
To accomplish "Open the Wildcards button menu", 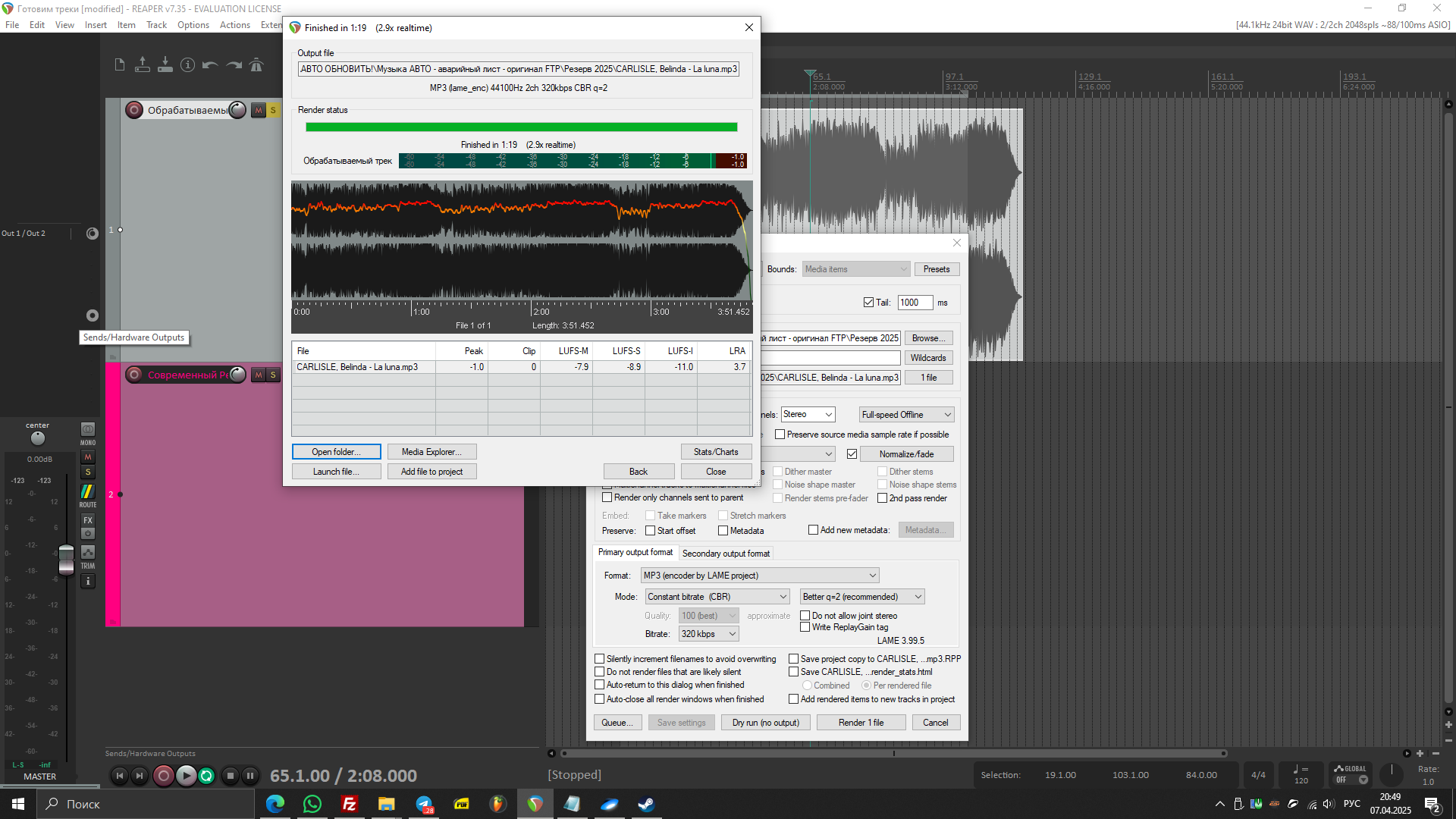I will click(928, 358).
